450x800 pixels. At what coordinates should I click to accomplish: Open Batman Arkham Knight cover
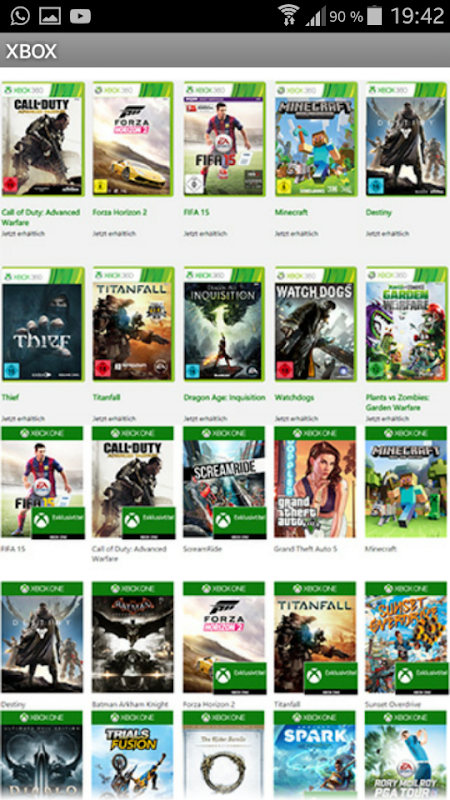point(133,637)
